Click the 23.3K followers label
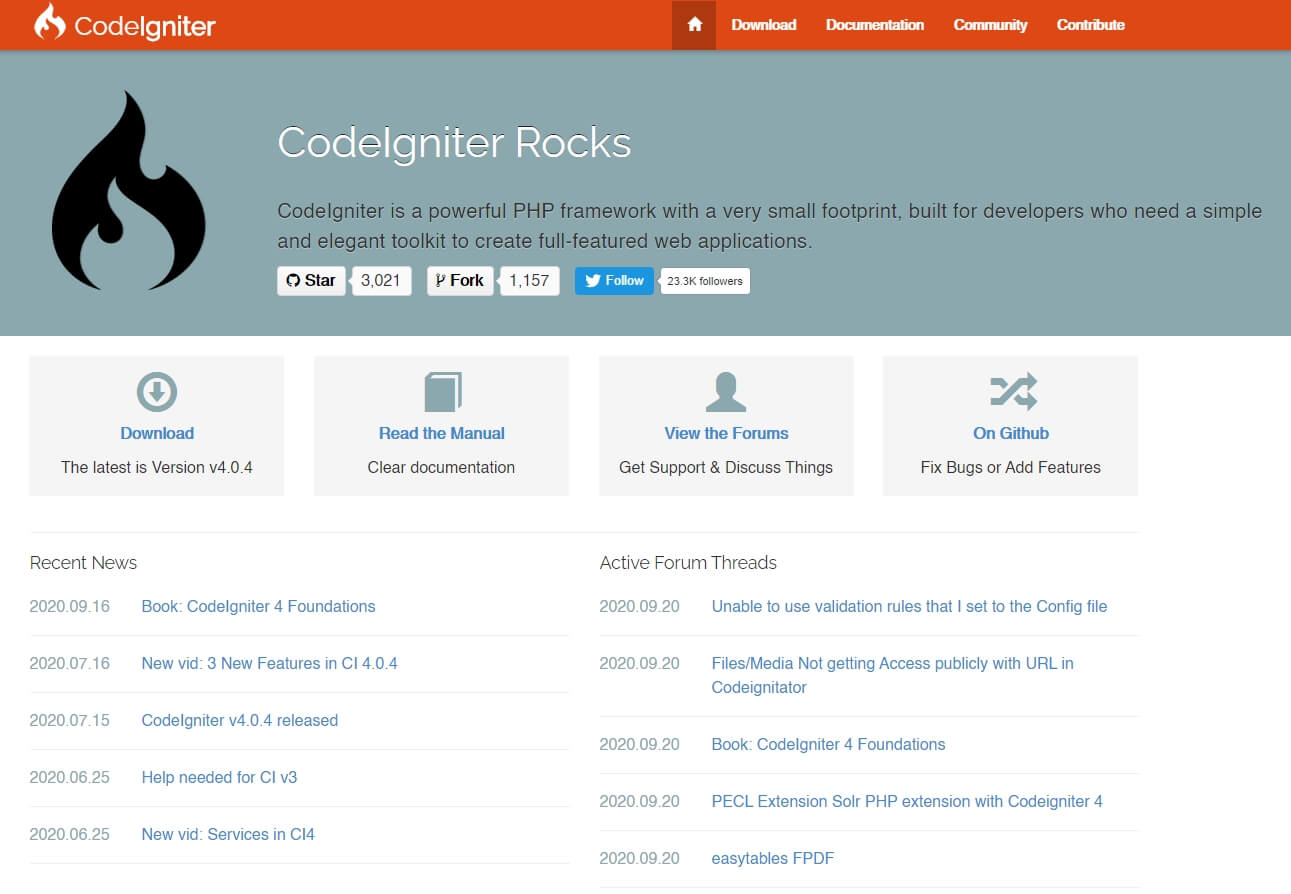1291x894 pixels. [x=705, y=281]
